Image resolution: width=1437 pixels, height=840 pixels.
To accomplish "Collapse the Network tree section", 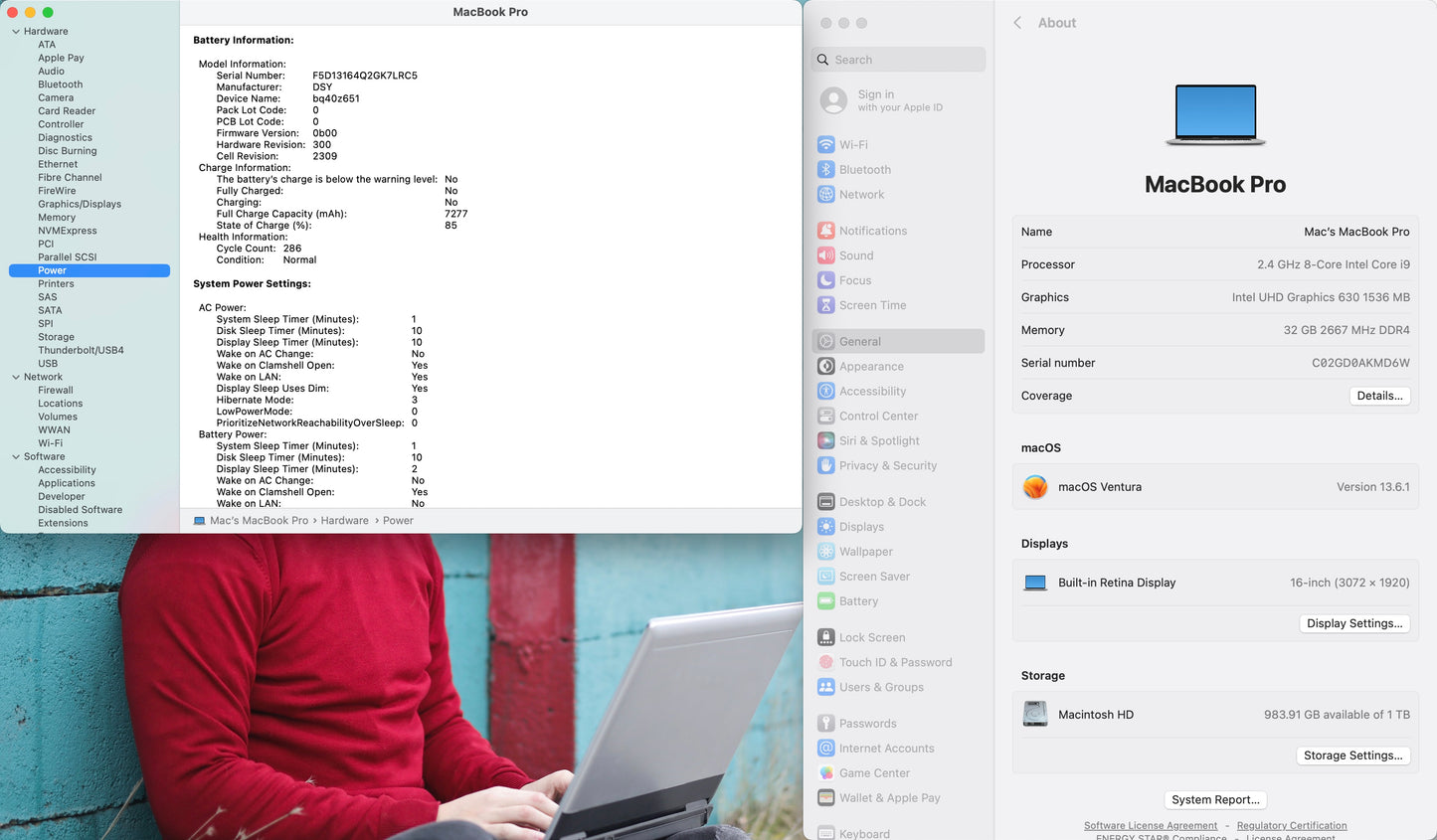I will pos(16,377).
